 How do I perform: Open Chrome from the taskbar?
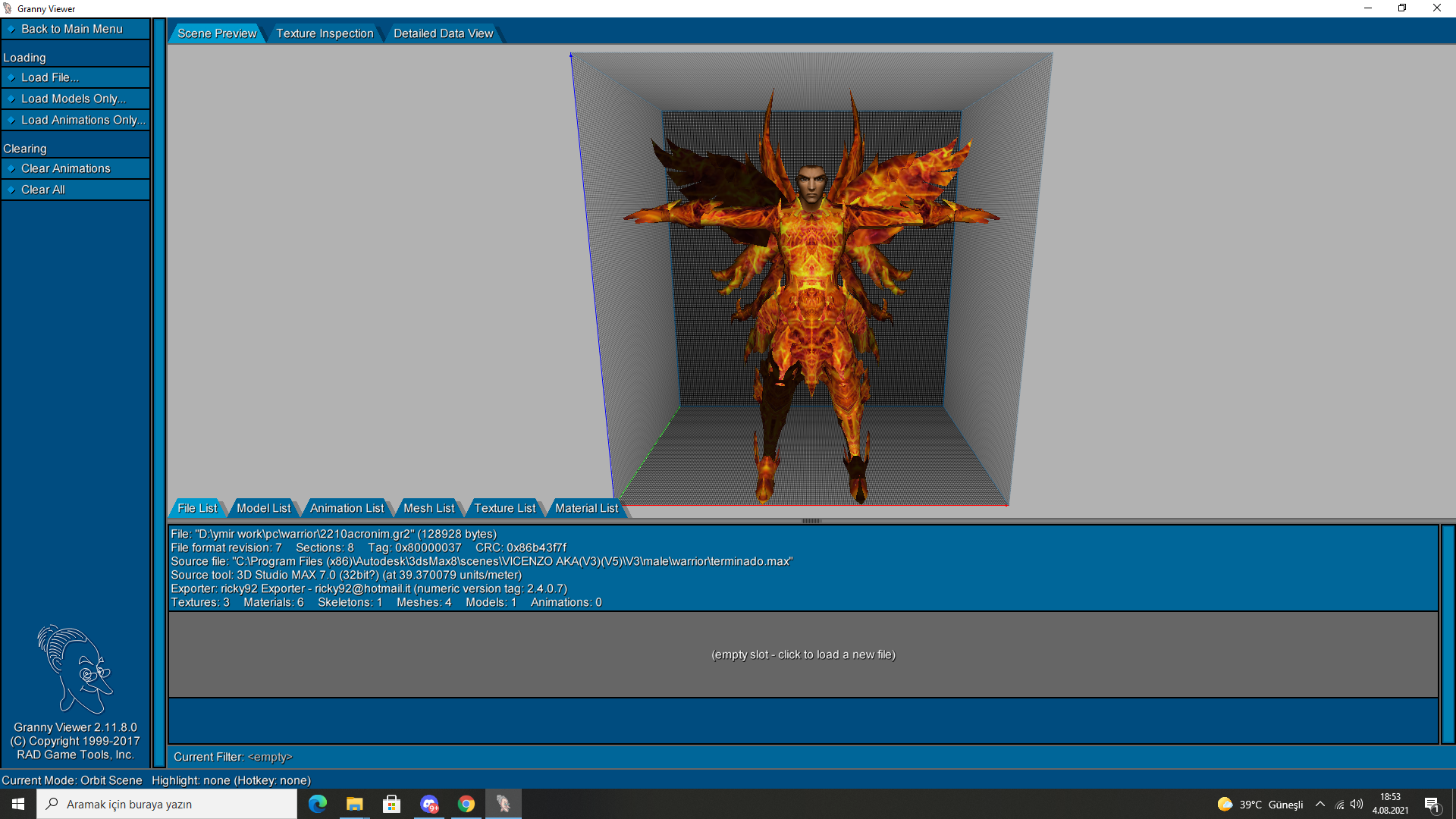click(x=466, y=804)
